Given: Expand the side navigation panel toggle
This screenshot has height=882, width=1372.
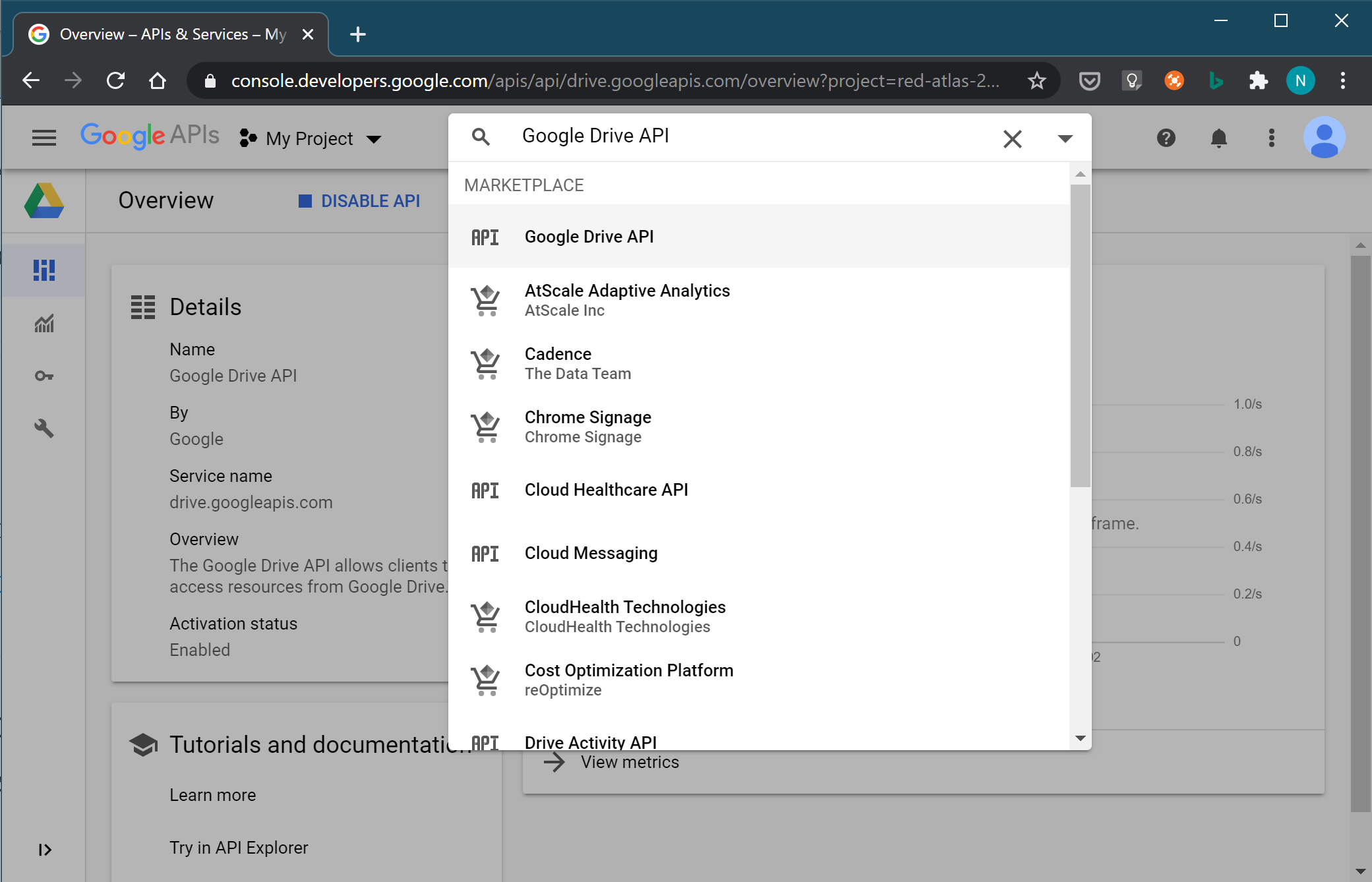Looking at the screenshot, I should [44, 850].
